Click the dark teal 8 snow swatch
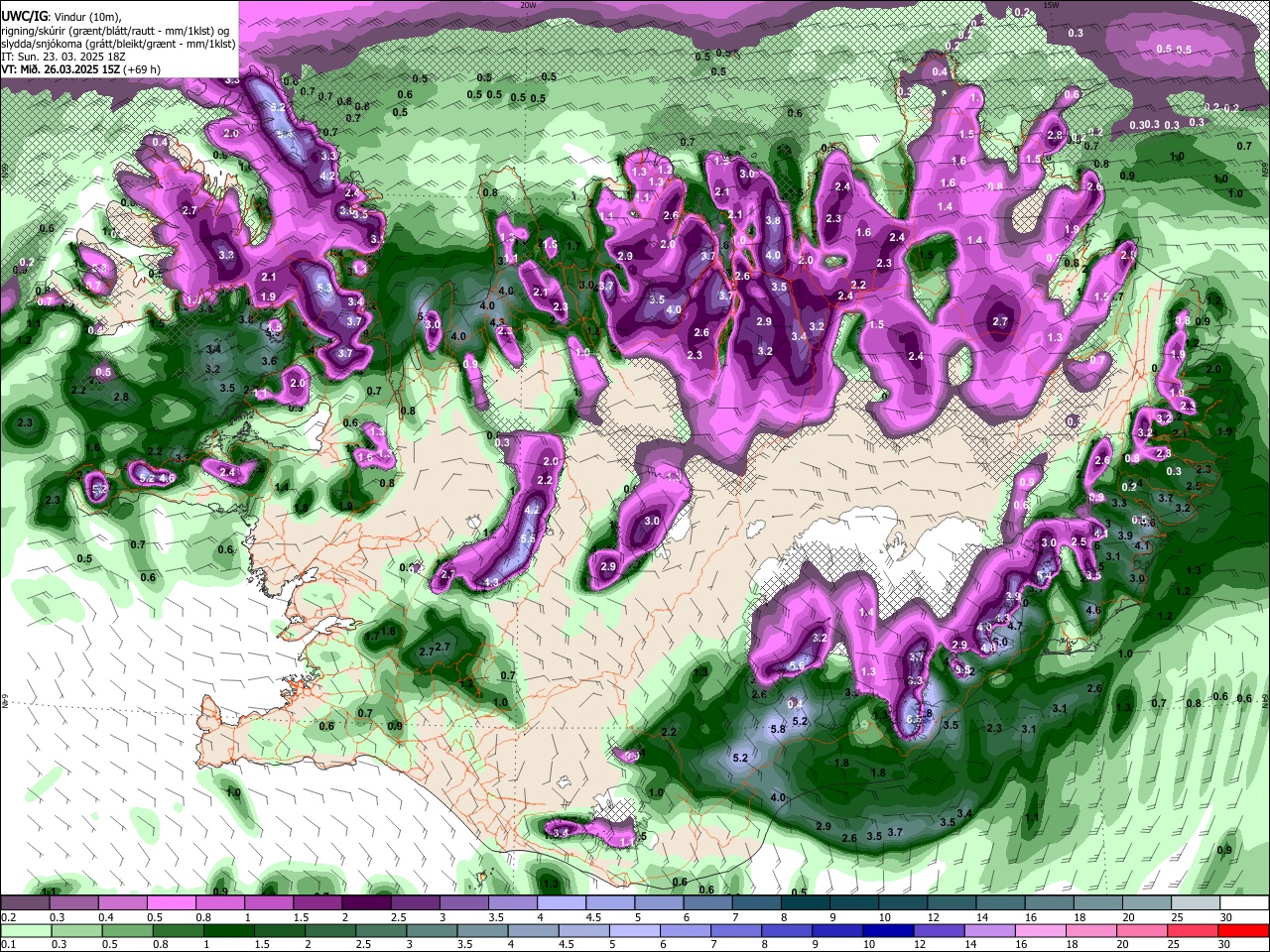Image resolution: width=1270 pixels, height=952 pixels. coord(805,903)
